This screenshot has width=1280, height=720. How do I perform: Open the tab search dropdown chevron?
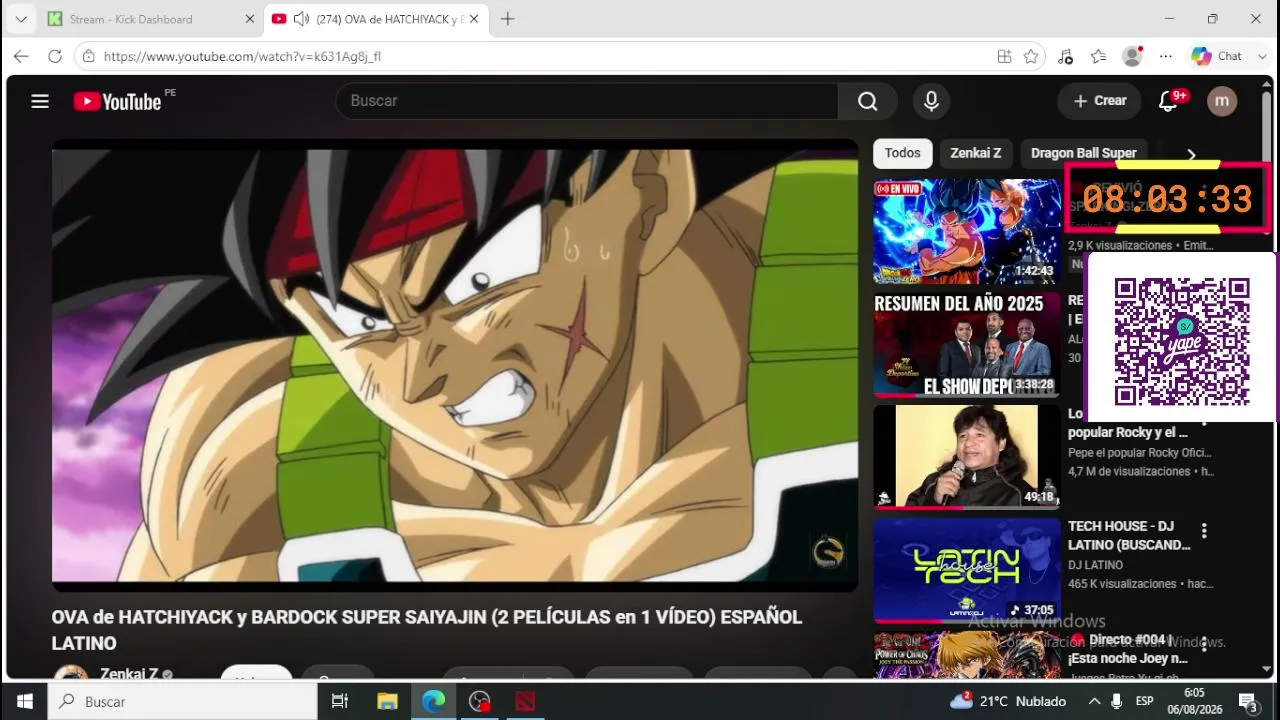point(20,19)
